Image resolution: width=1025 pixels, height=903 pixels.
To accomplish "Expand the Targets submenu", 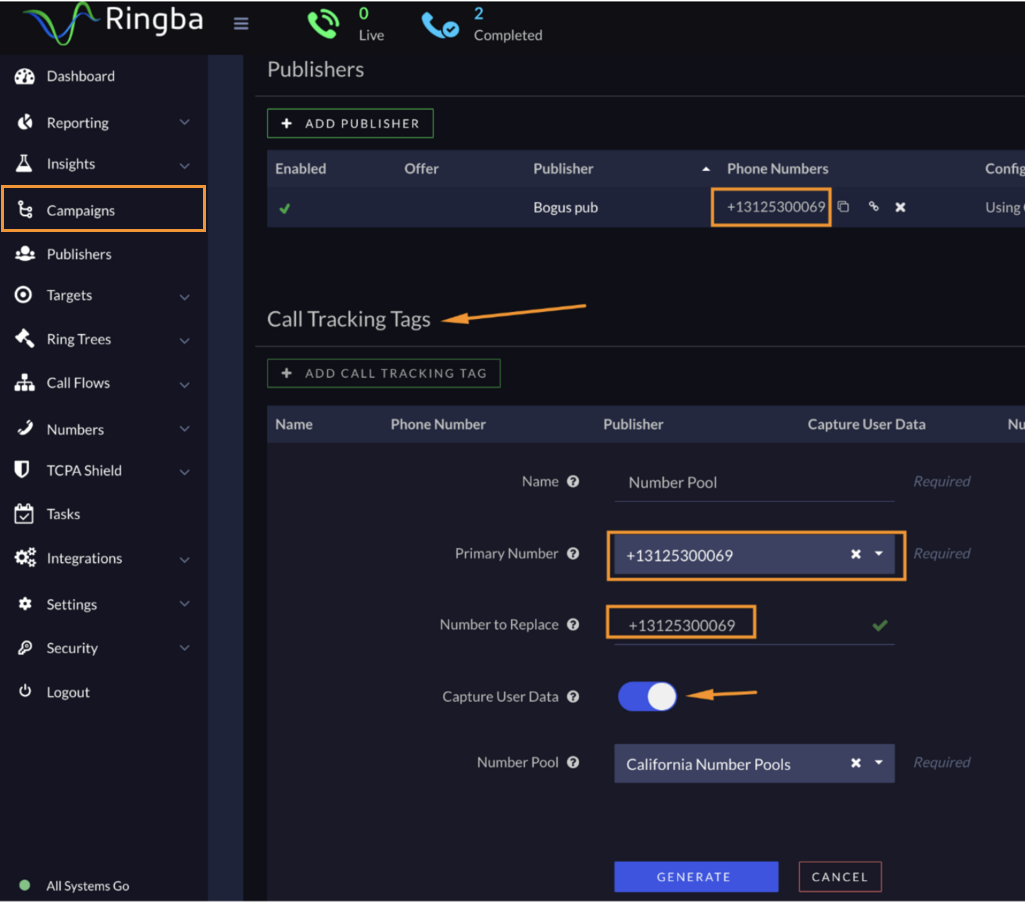I will click(185, 297).
